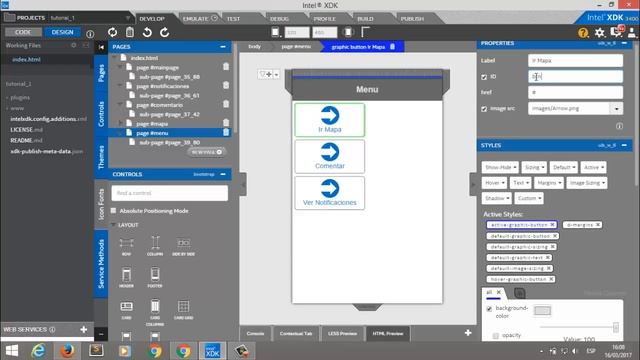Open the Show-Hide styles dropdown
Viewport: 640px width, 360px height.
click(500, 167)
